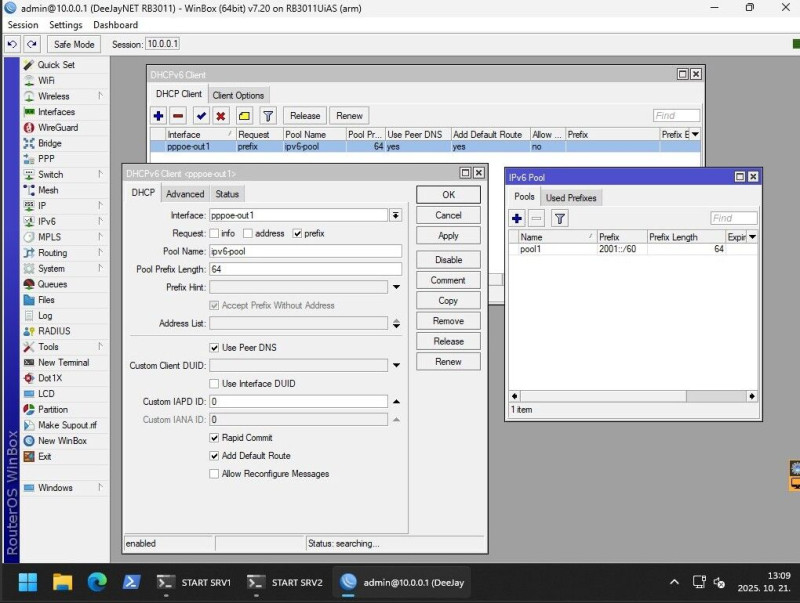The height and width of the screenshot is (603, 800).
Task: Open Log from the sidebar
Action: 45,316
